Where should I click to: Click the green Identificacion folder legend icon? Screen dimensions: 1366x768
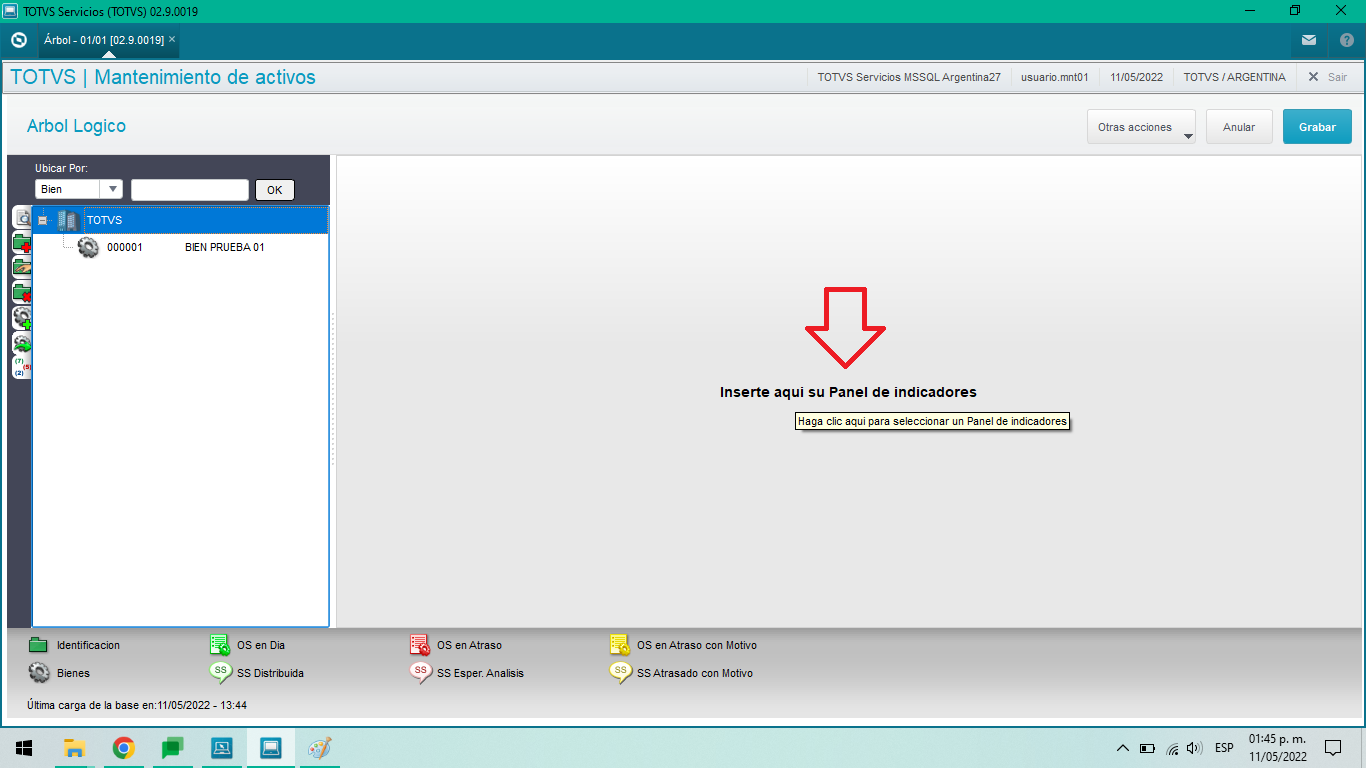point(39,645)
